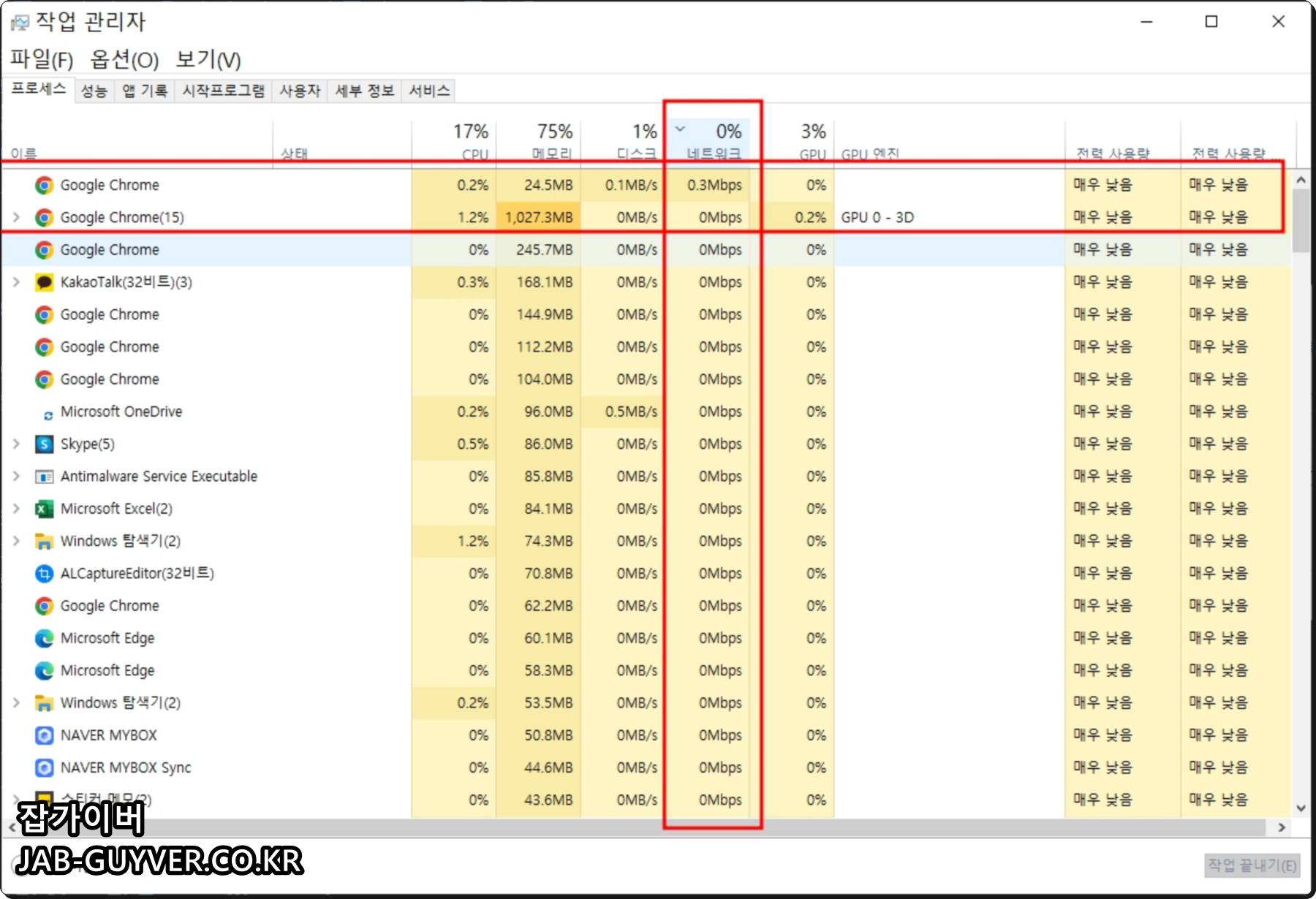Click Chrome icon in the 24.5MB row
The height and width of the screenshot is (899, 1316).
point(44,185)
